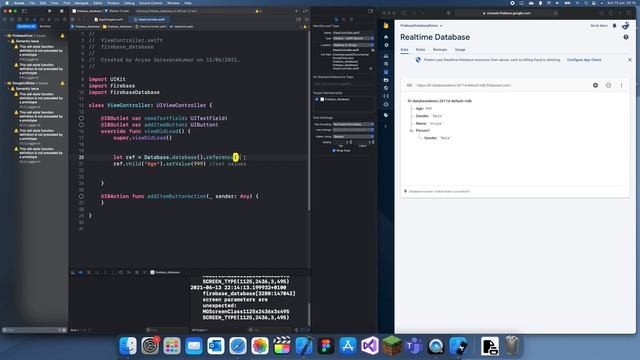Screen dimensions: 640x360
Task: Open Project Overview home icon in Firebase sidebar
Action: tap(386, 37)
